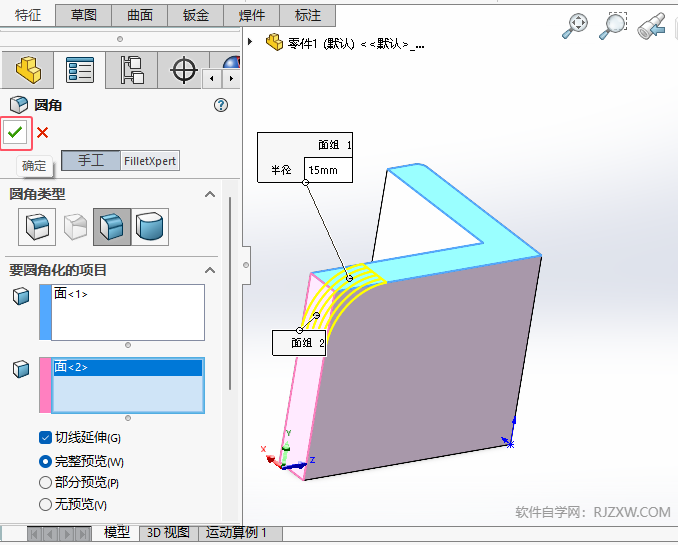
Task: Click face set 2 cube icon
Action: (21, 369)
